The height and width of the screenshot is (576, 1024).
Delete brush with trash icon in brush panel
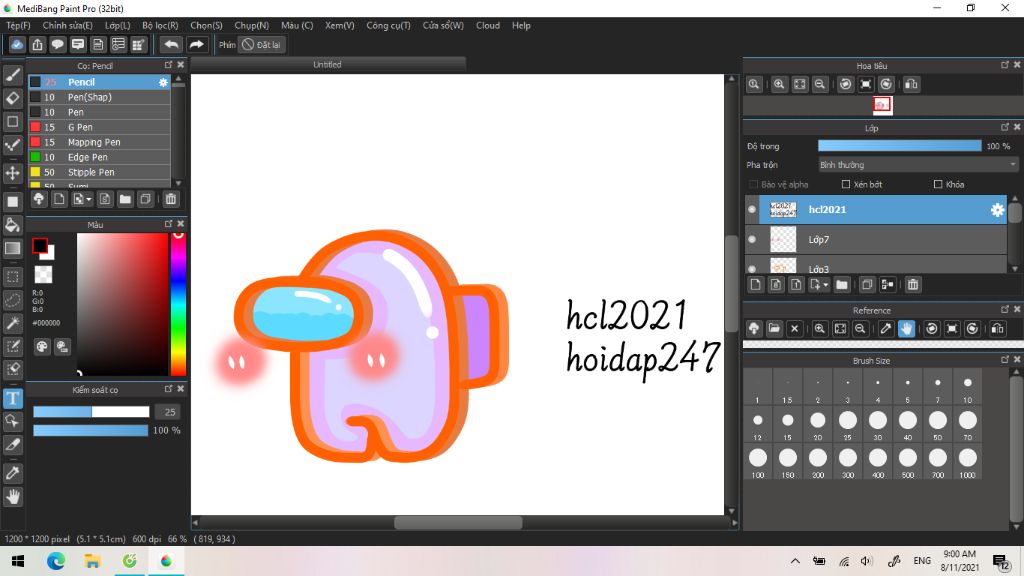[170, 199]
